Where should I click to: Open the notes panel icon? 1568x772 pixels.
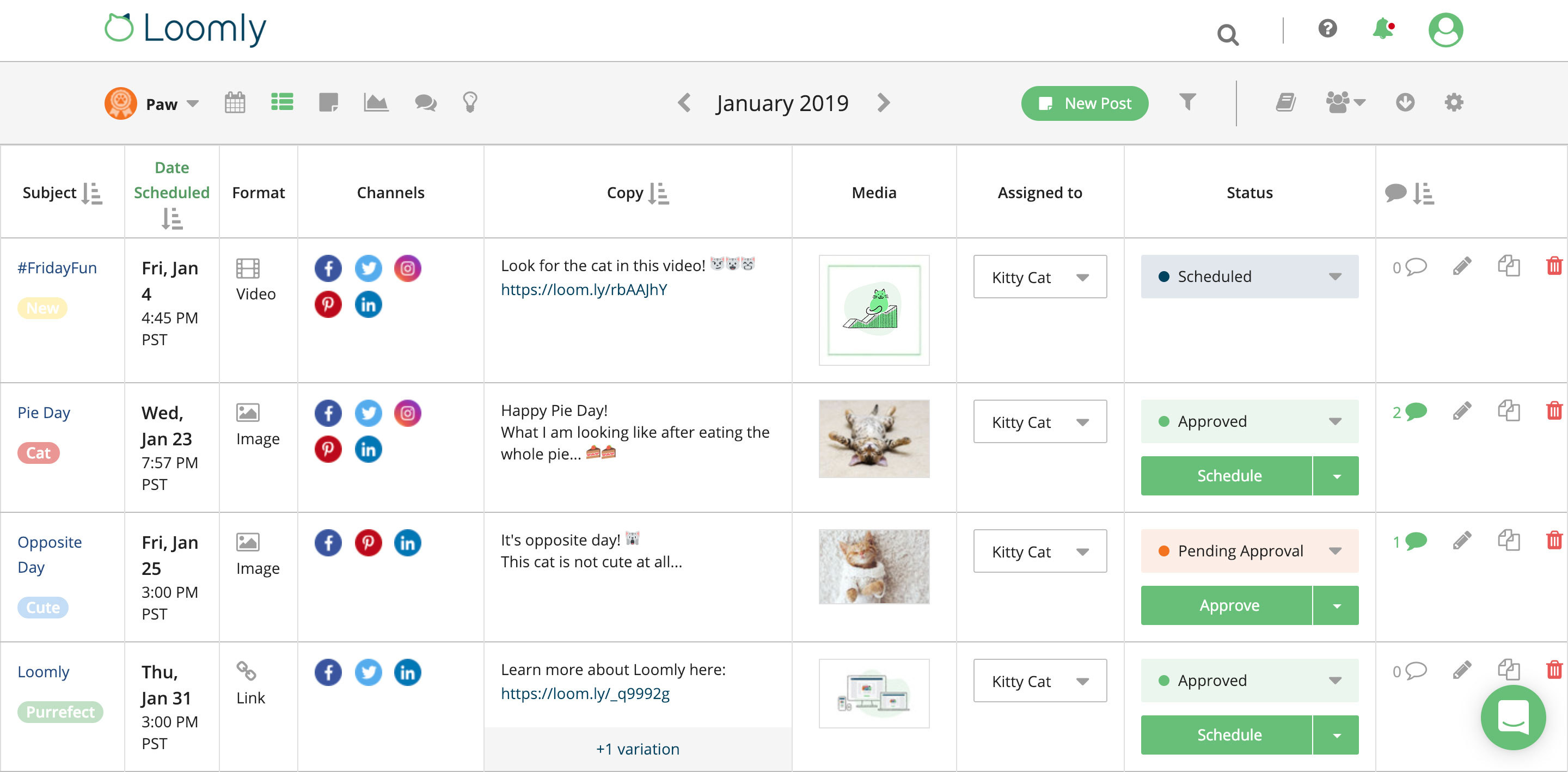click(329, 102)
